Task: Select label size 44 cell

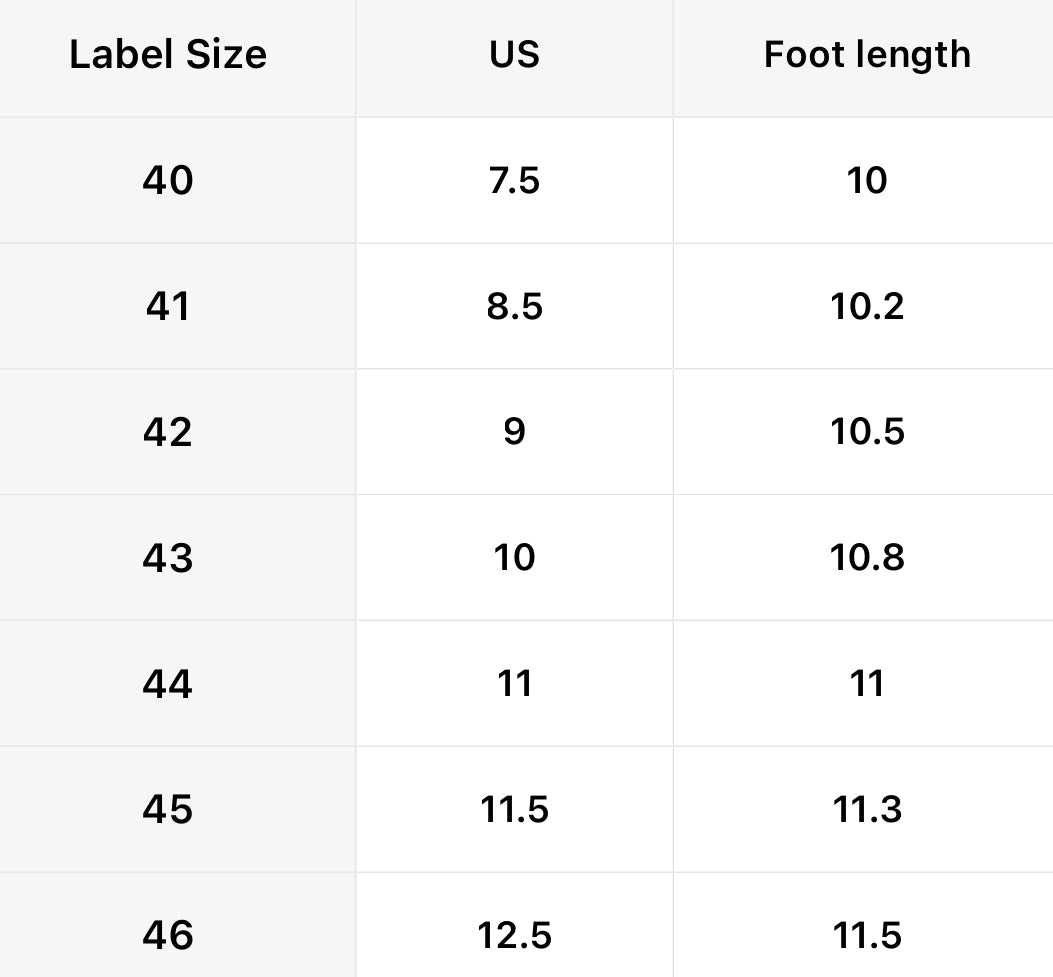Action: click(x=168, y=684)
